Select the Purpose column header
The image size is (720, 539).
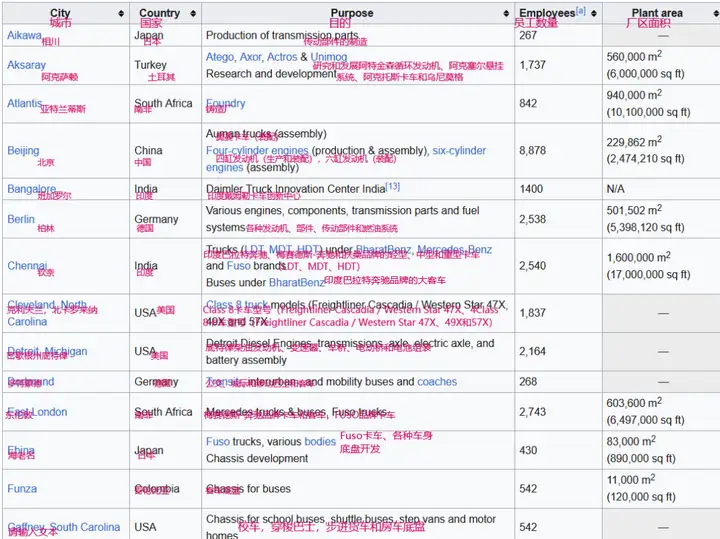coord(352,13)
